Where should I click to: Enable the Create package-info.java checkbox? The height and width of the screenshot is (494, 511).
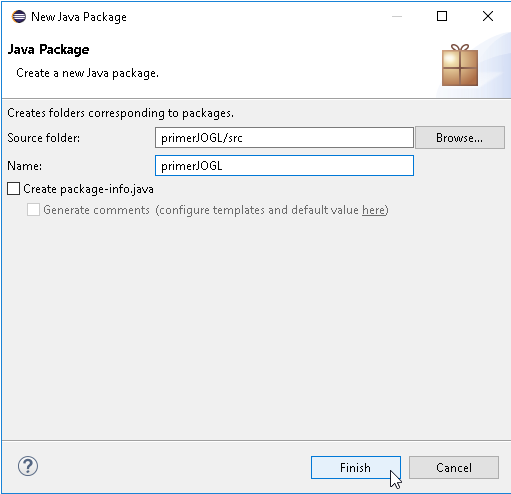click(x=14, y=189)
